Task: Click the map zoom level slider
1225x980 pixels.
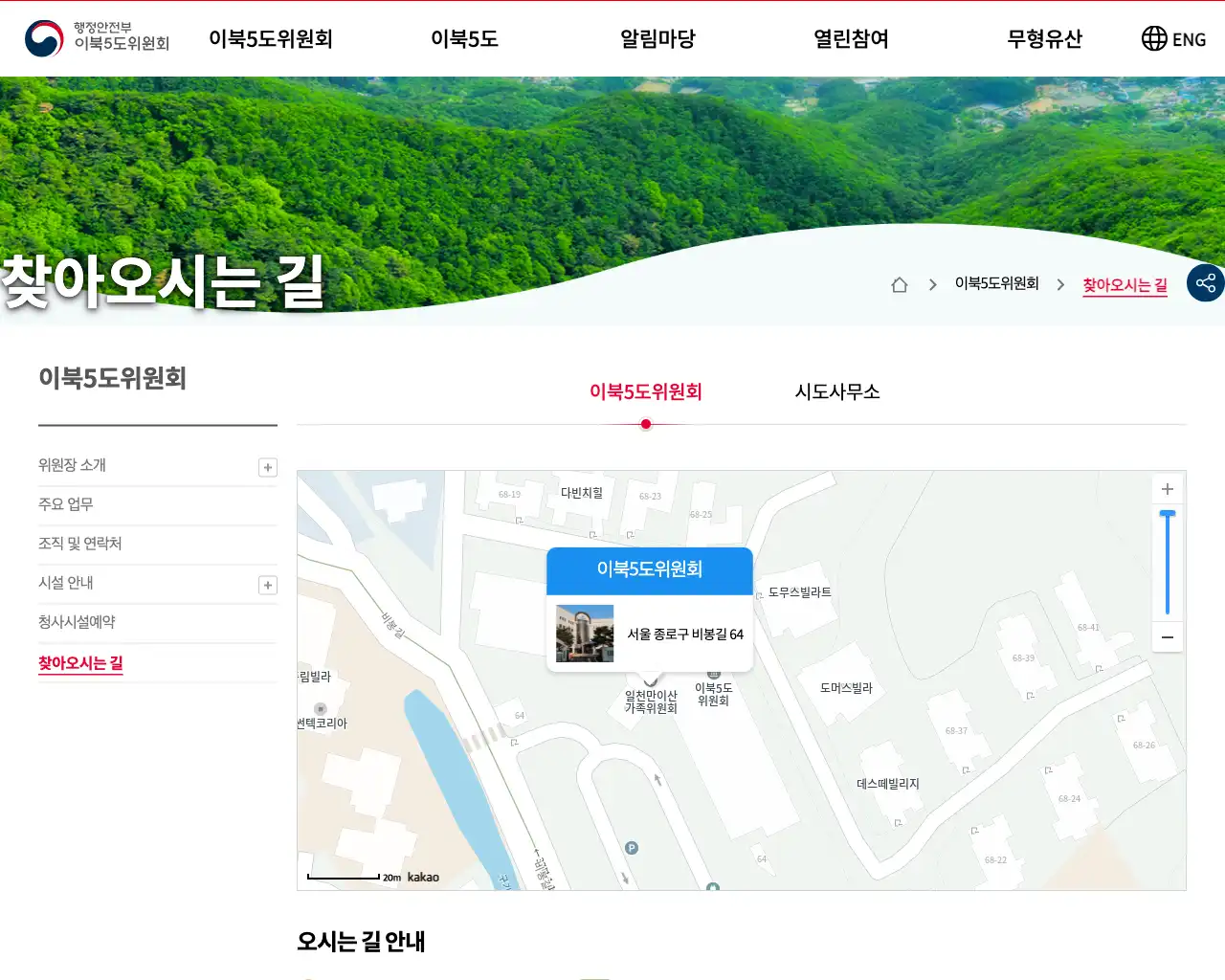Action: (x=1168, y=563)
